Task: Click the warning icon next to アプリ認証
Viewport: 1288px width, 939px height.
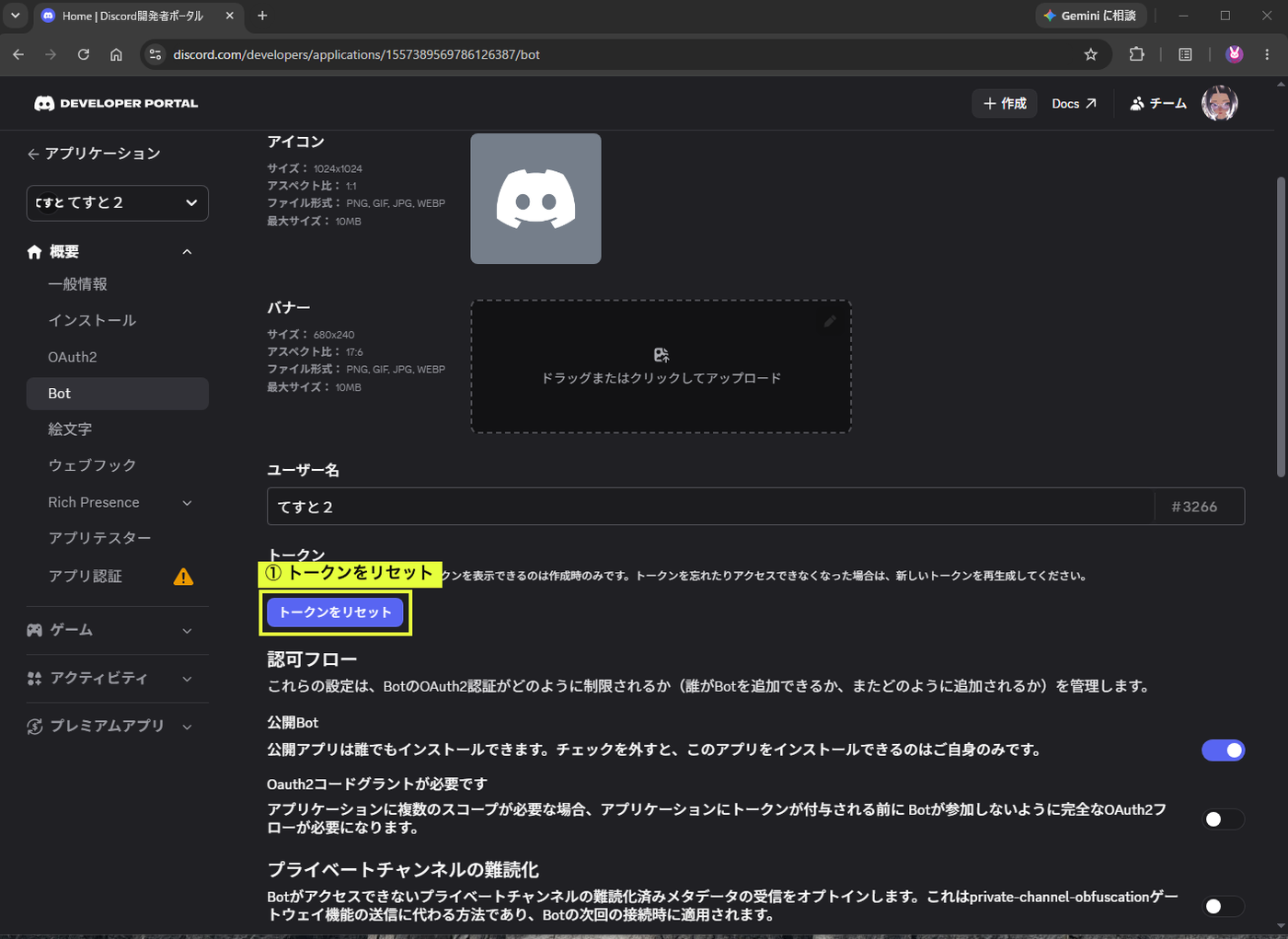Action: (x=183, y=577)
